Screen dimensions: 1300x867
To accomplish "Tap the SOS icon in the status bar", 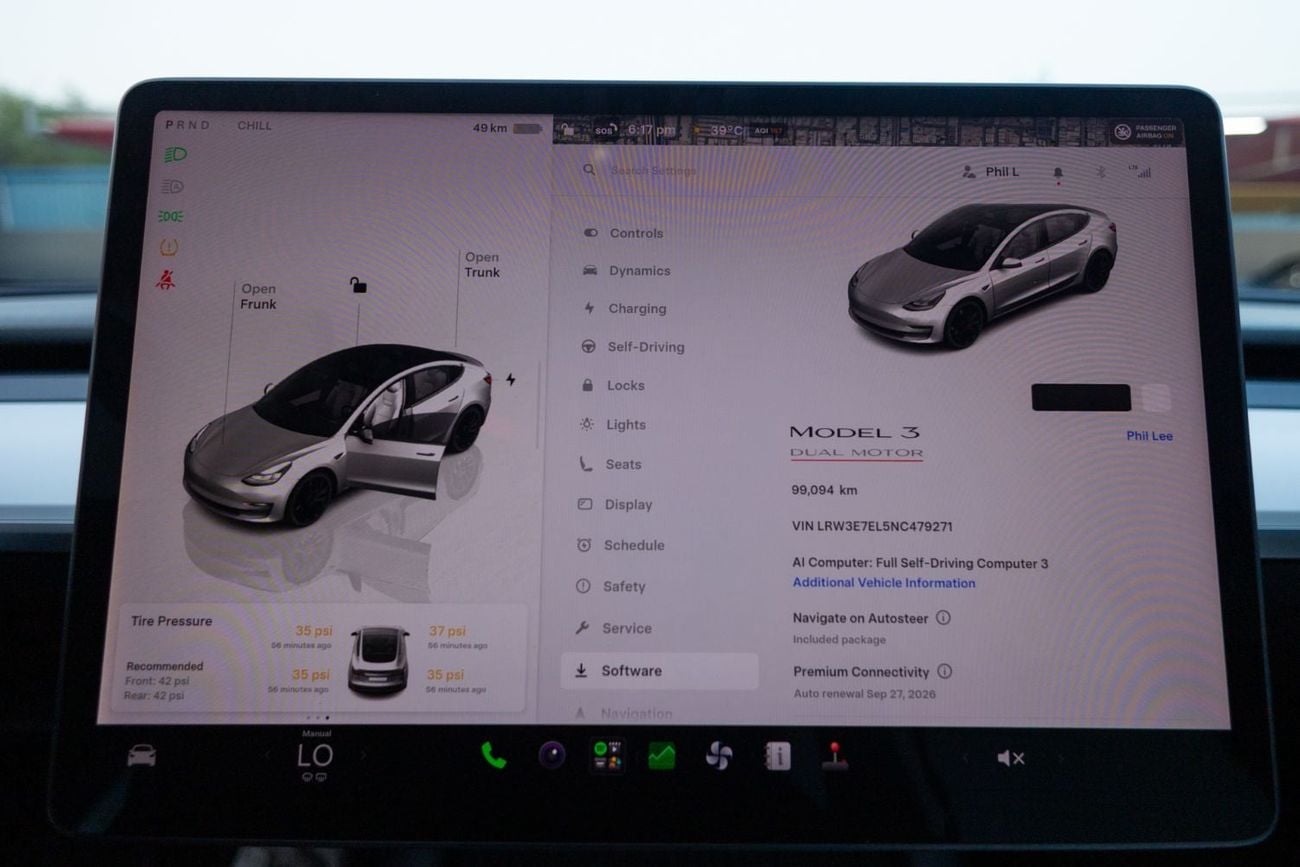I will 605,130.
